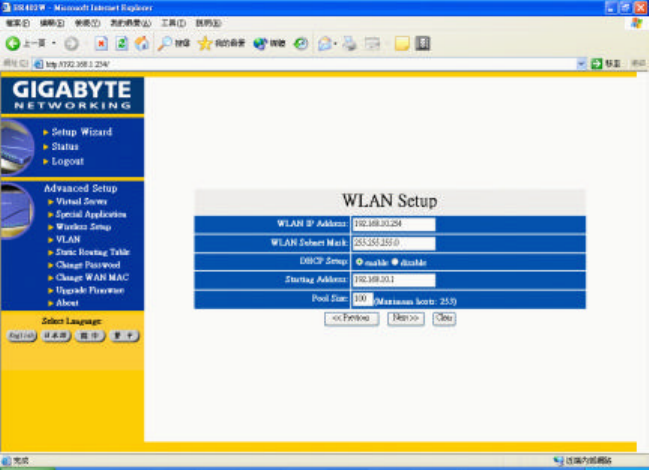Open Favorites star icon
Screen dimensions: 649x470
pos(205,43)
